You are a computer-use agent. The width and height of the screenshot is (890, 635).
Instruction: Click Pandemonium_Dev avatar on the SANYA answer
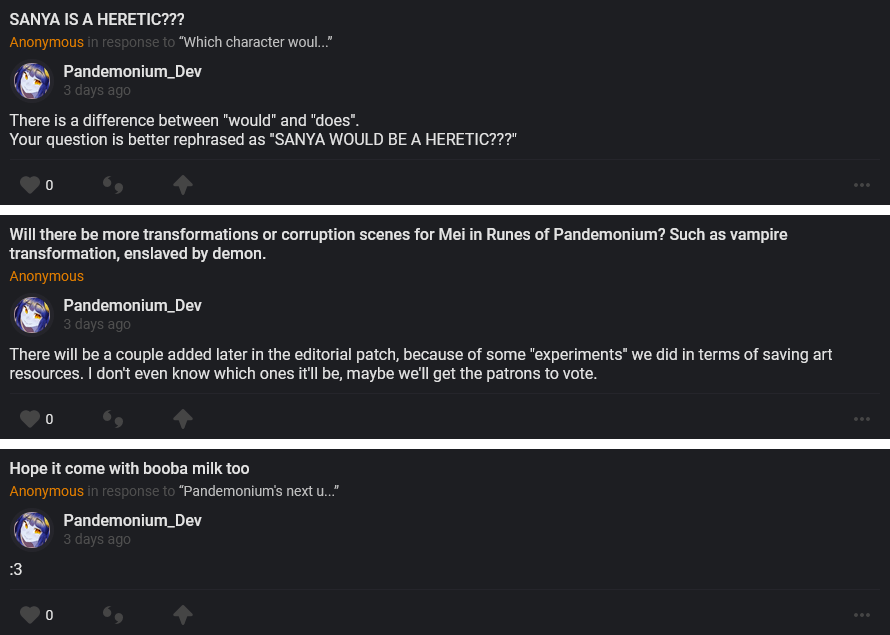coord(32,81)
